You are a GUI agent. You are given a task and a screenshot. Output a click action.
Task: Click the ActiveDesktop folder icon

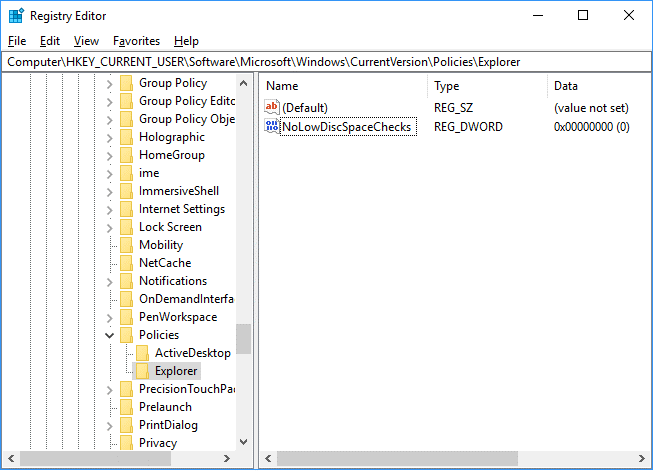[x=143, y=353]
